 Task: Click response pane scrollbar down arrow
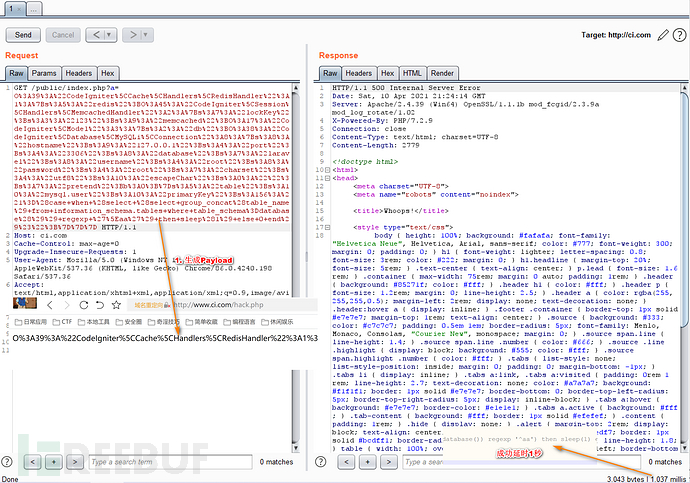[684, 448]
